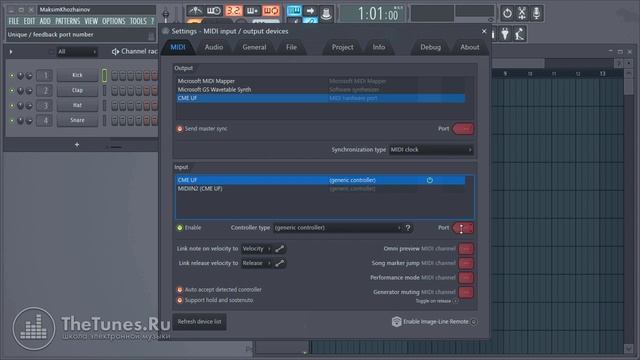Image resolution: width=640 pixels, height=360 pixels.
Task: Click Performance mode MIDI channel field
Action: 466,278
